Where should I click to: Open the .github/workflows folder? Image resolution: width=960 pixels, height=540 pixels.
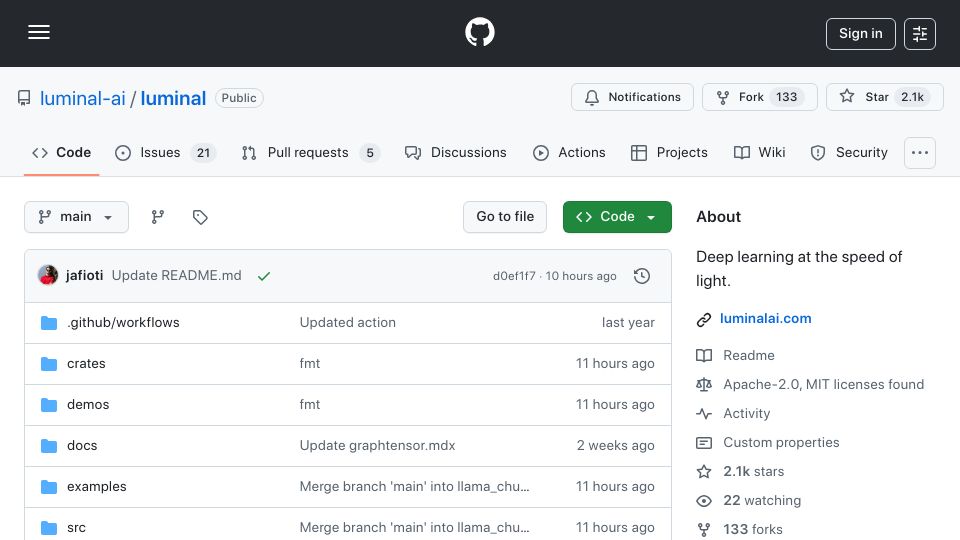[123, 323]
